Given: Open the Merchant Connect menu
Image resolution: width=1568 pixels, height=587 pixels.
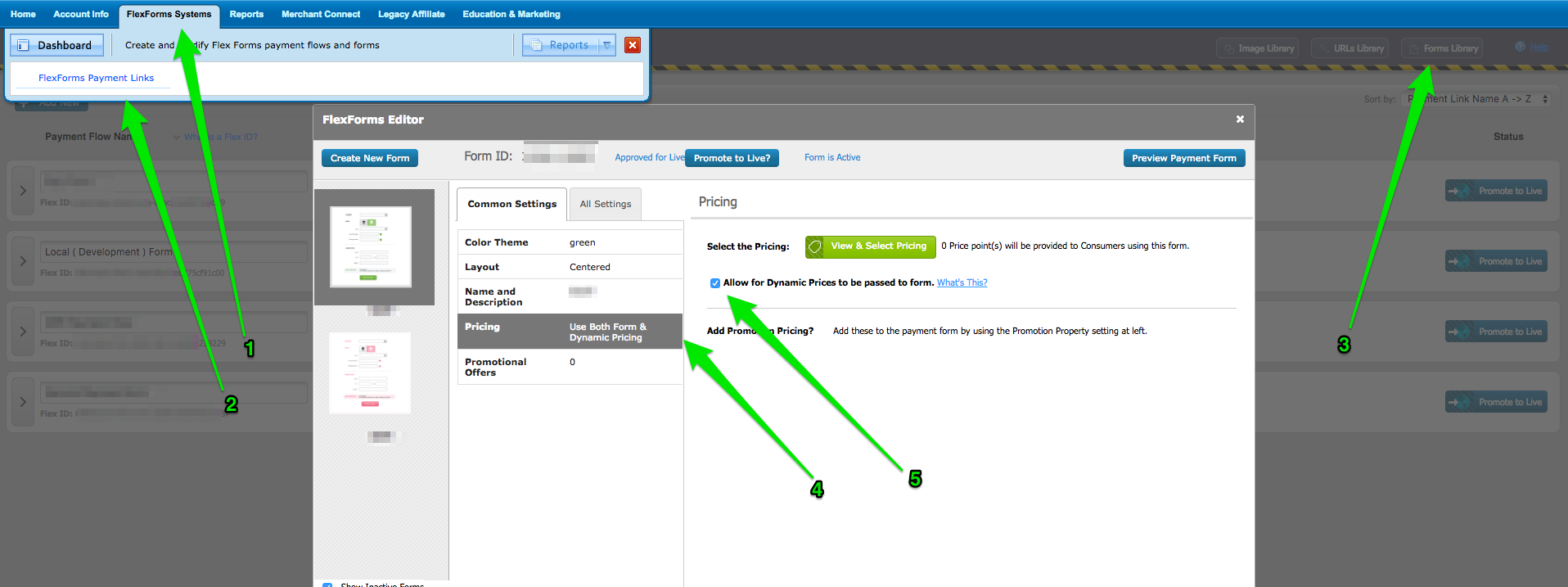Looking at the screenshot, I should [321, 14].
